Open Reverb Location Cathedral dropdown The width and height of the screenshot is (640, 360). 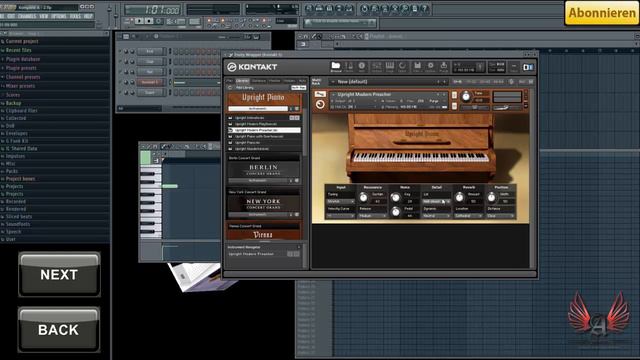(468, 216)
